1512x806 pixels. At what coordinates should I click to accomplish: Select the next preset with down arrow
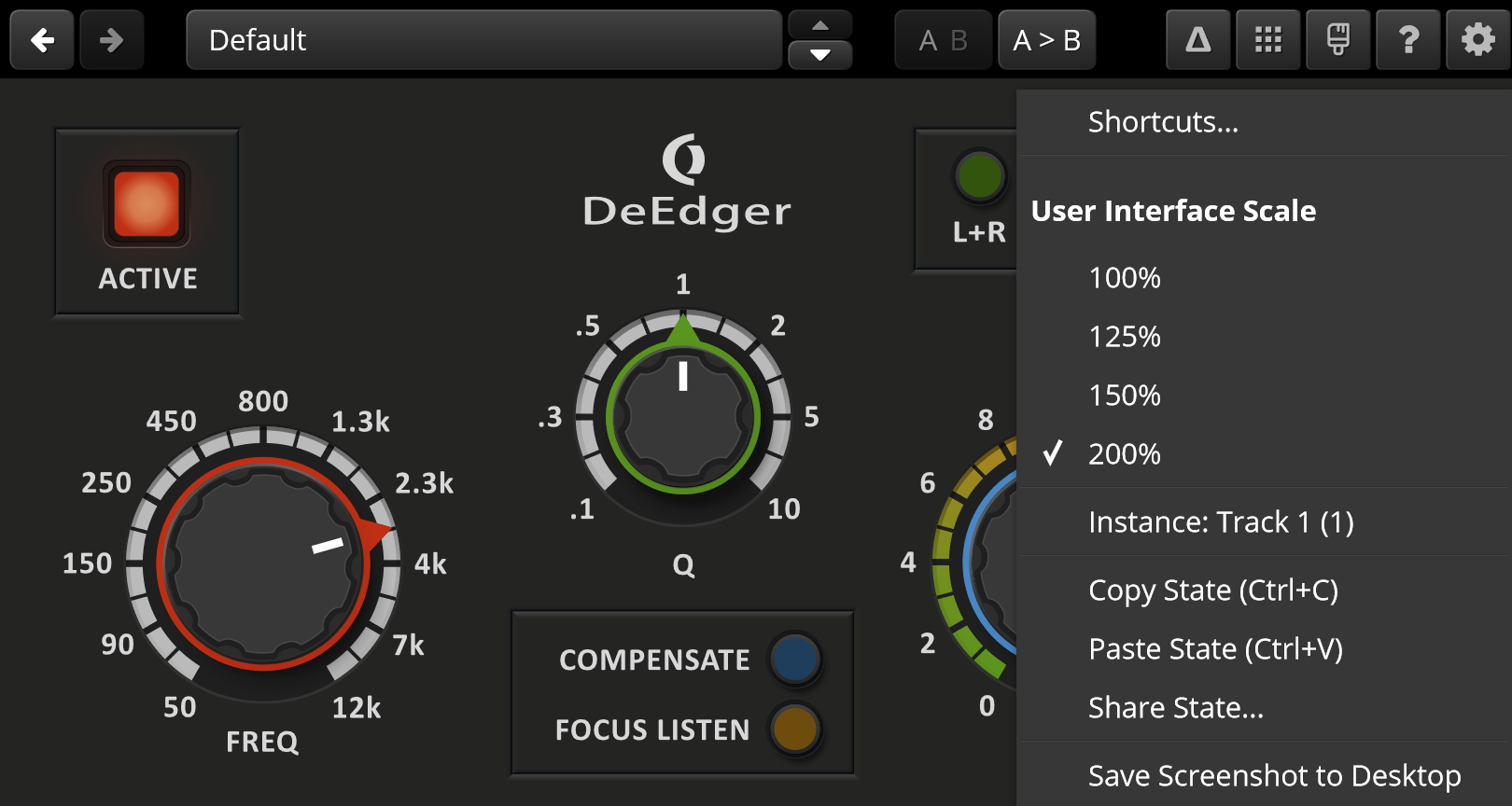click(x=820, y=56)
